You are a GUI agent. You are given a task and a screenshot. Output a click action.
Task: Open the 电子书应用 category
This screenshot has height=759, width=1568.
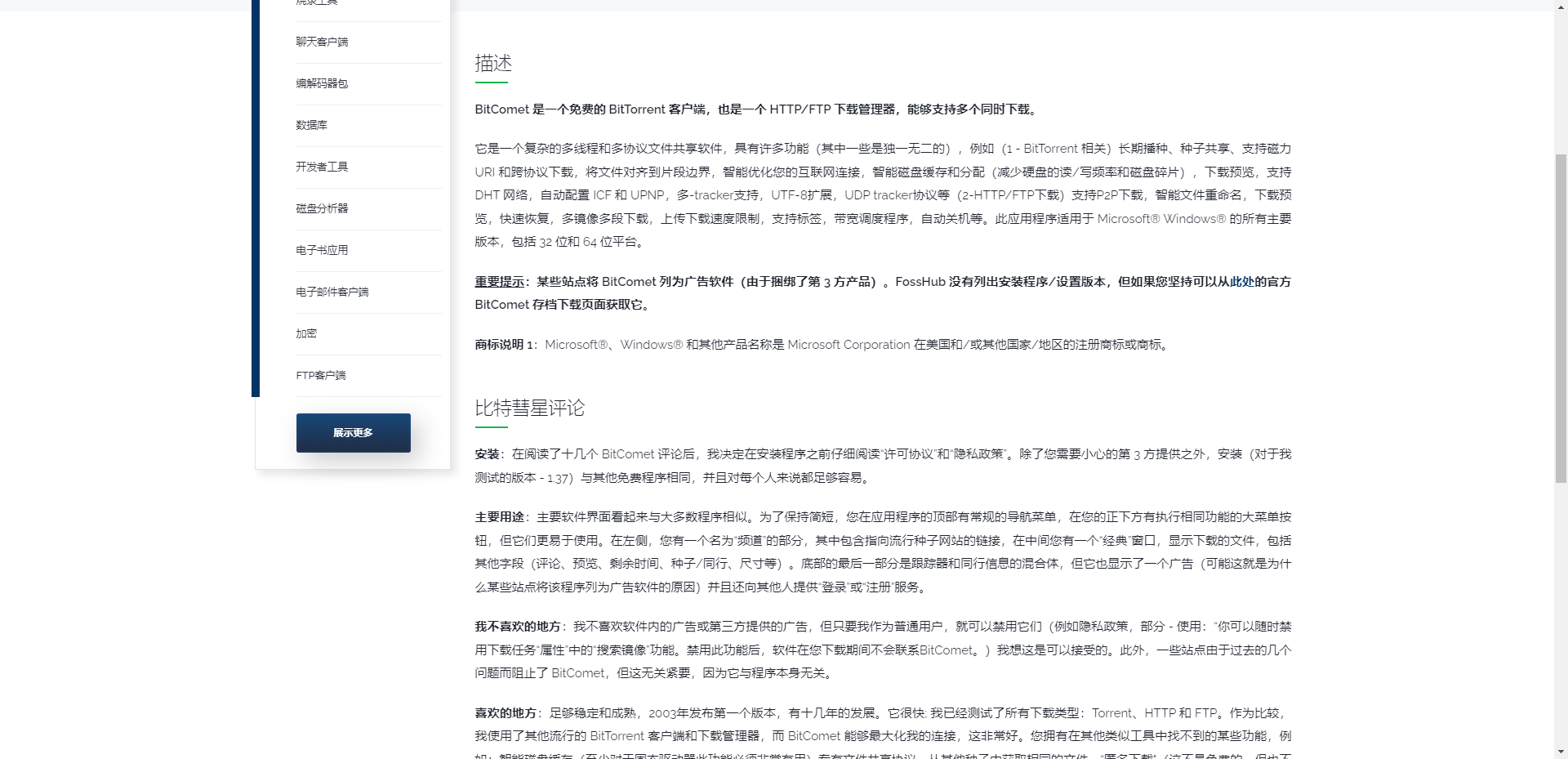click(322, 250)
